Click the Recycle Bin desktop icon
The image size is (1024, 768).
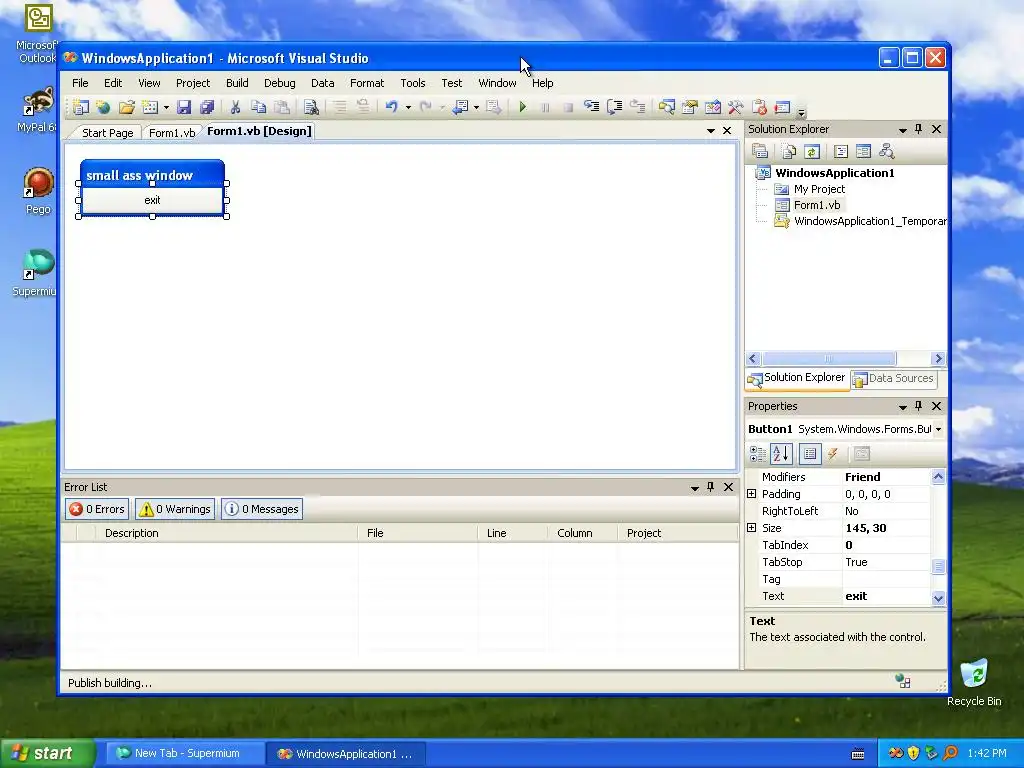pos(974,683)
